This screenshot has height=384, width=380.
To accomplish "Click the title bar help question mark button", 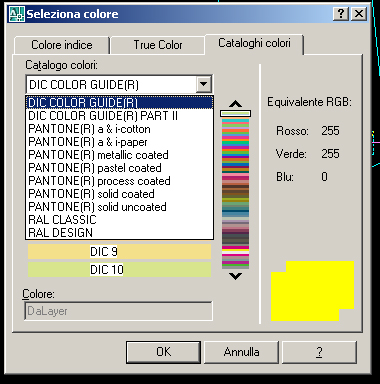I will (341, 14).
